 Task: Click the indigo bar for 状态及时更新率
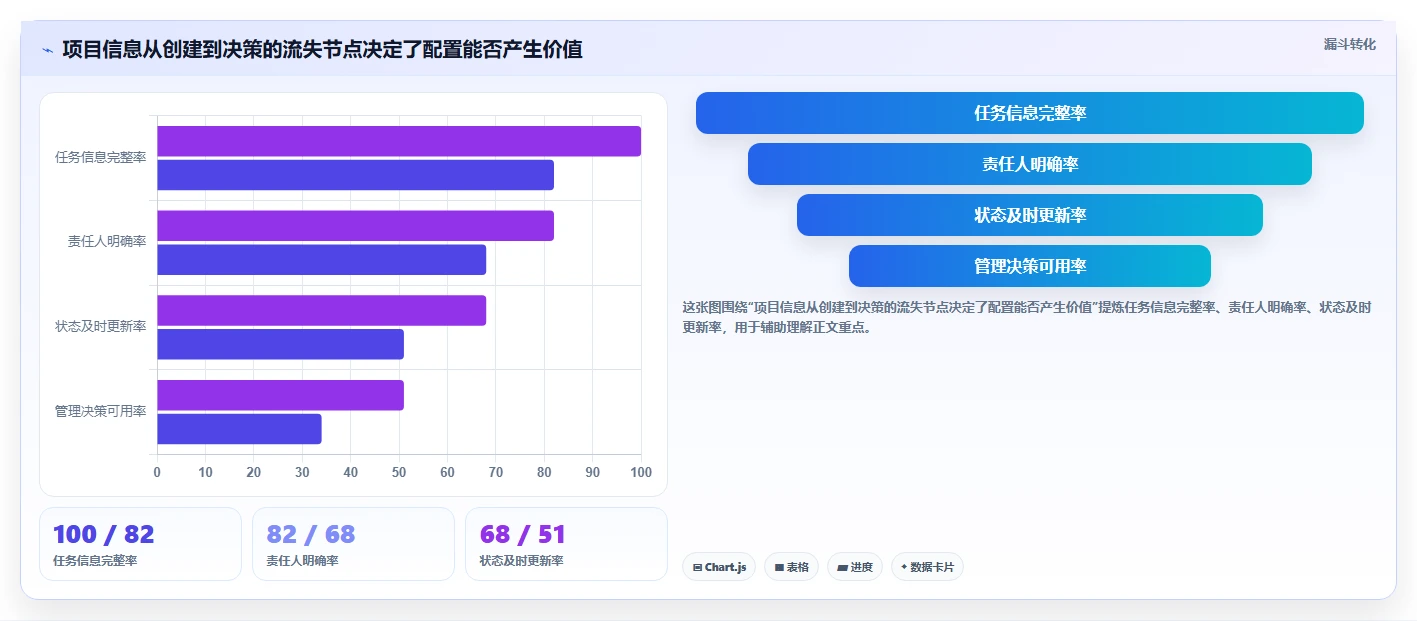pyautogui.click(x=280, y=344)
